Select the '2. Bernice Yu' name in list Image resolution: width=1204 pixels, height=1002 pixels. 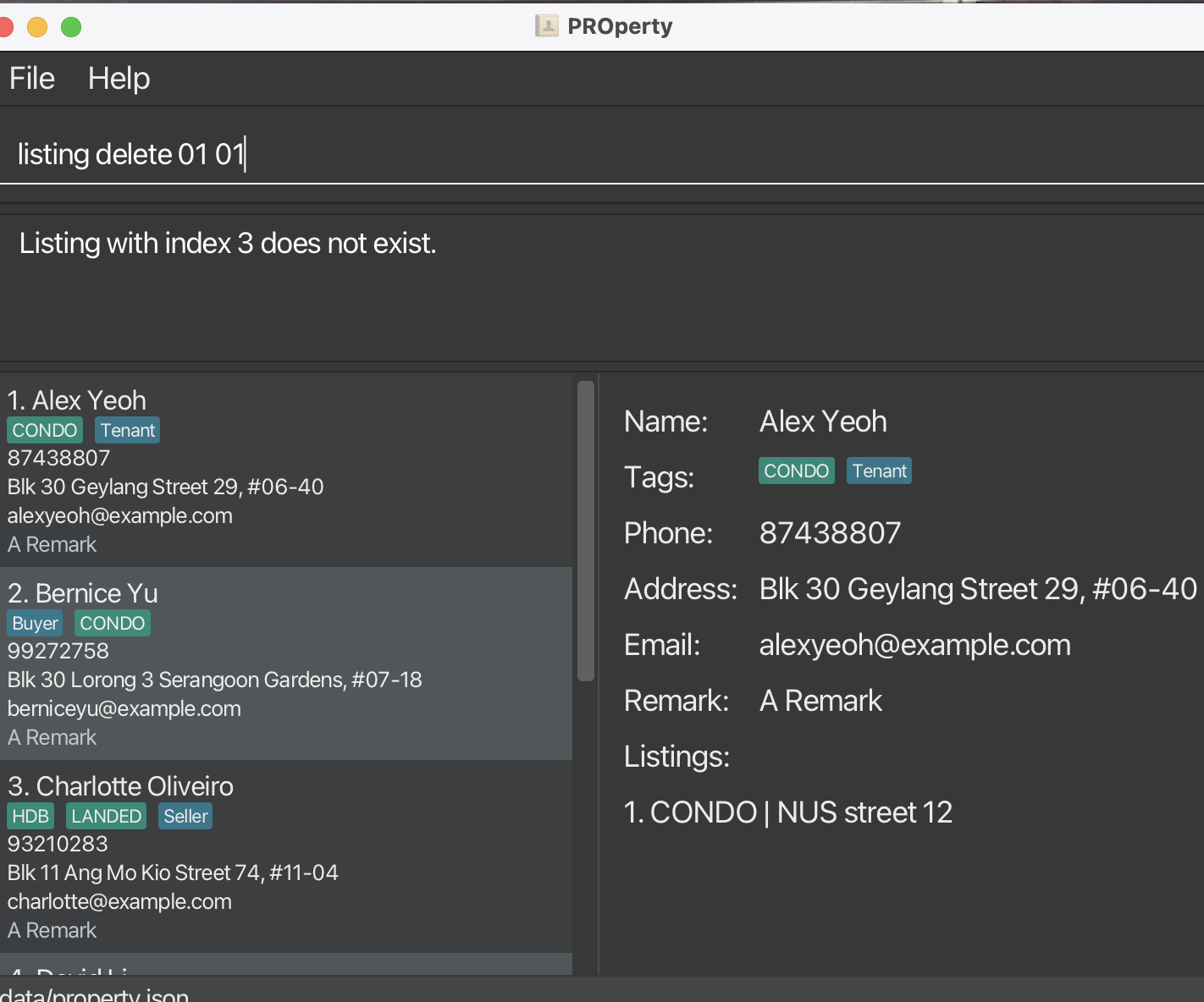[83, 593]
